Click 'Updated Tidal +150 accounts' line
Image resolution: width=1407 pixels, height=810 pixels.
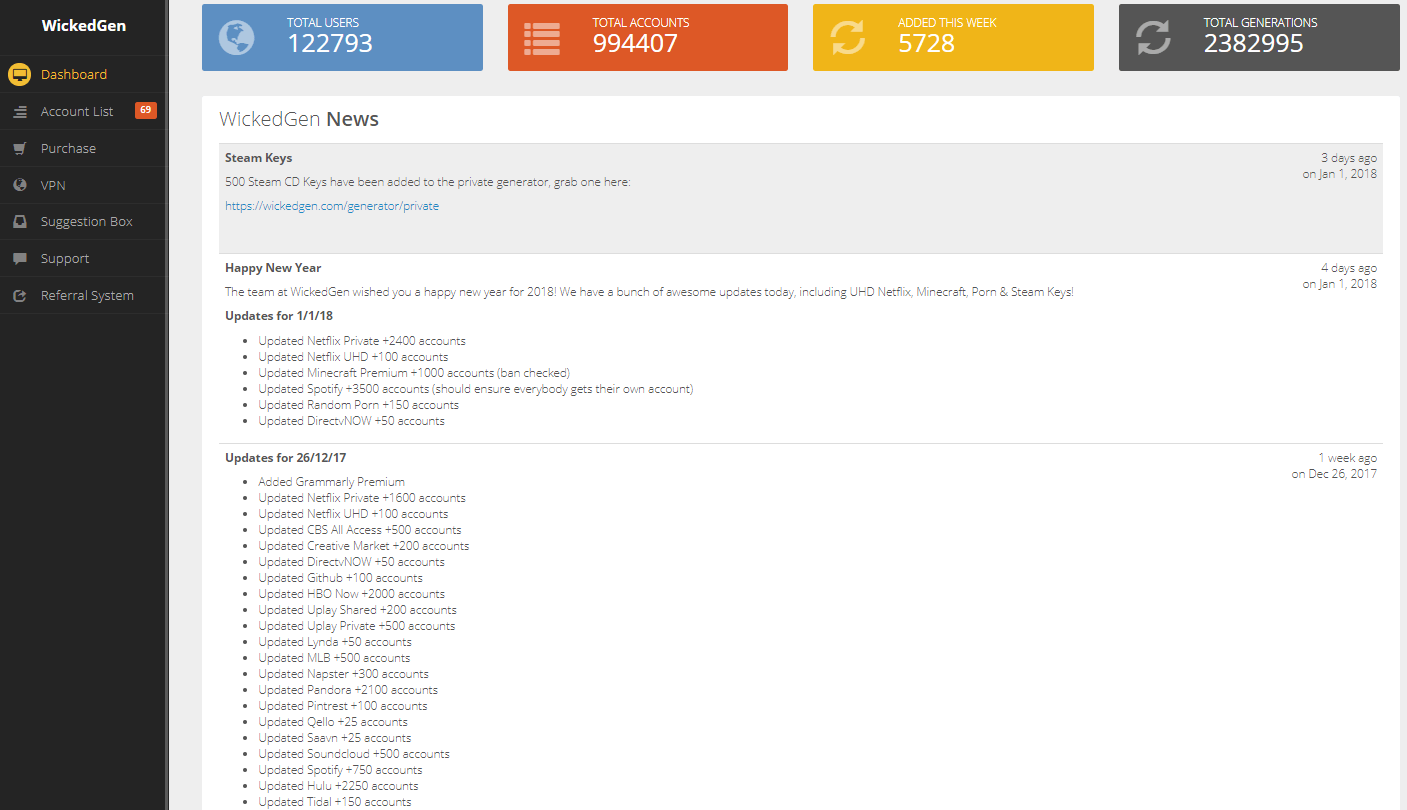[335, 802]
